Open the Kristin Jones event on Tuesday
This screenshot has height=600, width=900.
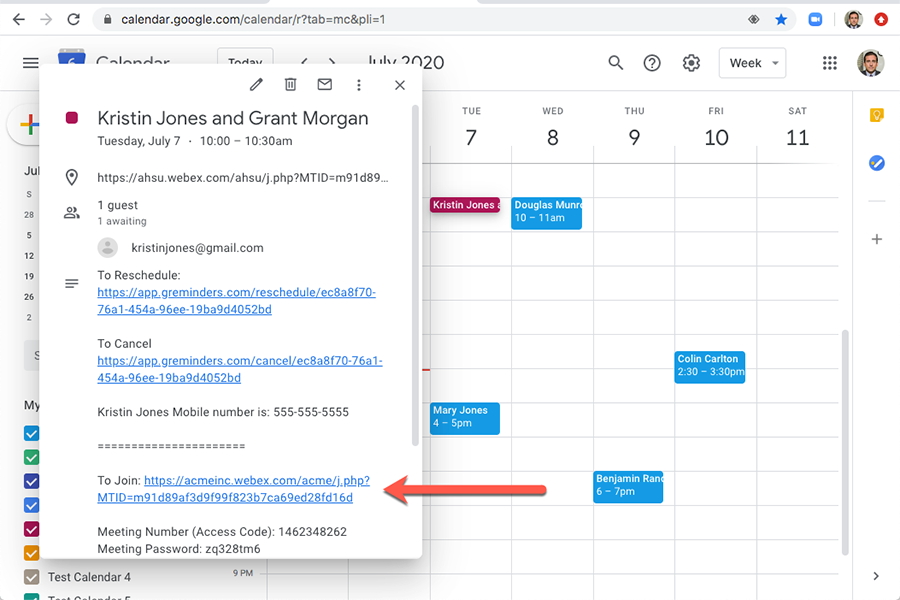coord(465,205)
